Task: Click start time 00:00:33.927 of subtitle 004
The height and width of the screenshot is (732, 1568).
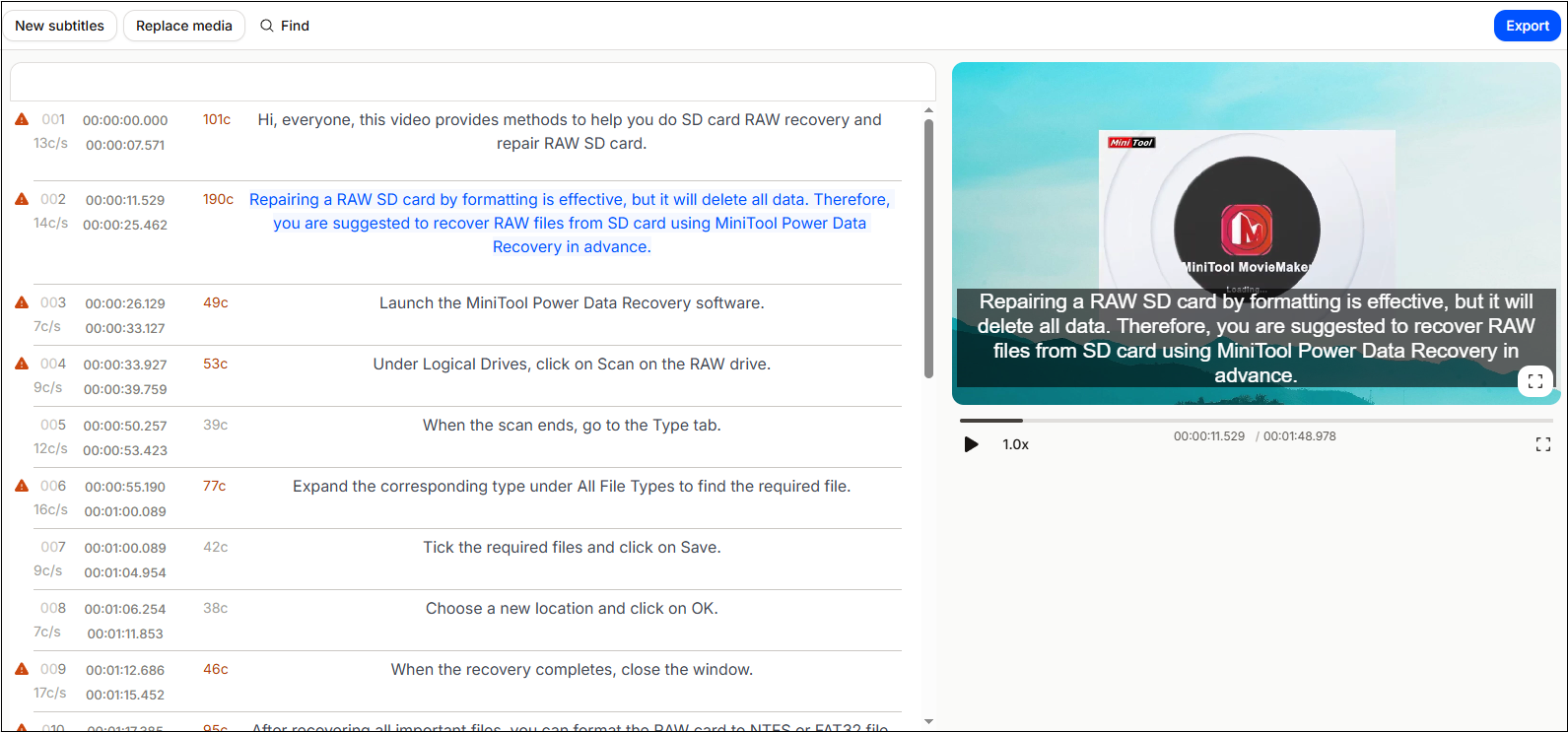Action: 125,365
